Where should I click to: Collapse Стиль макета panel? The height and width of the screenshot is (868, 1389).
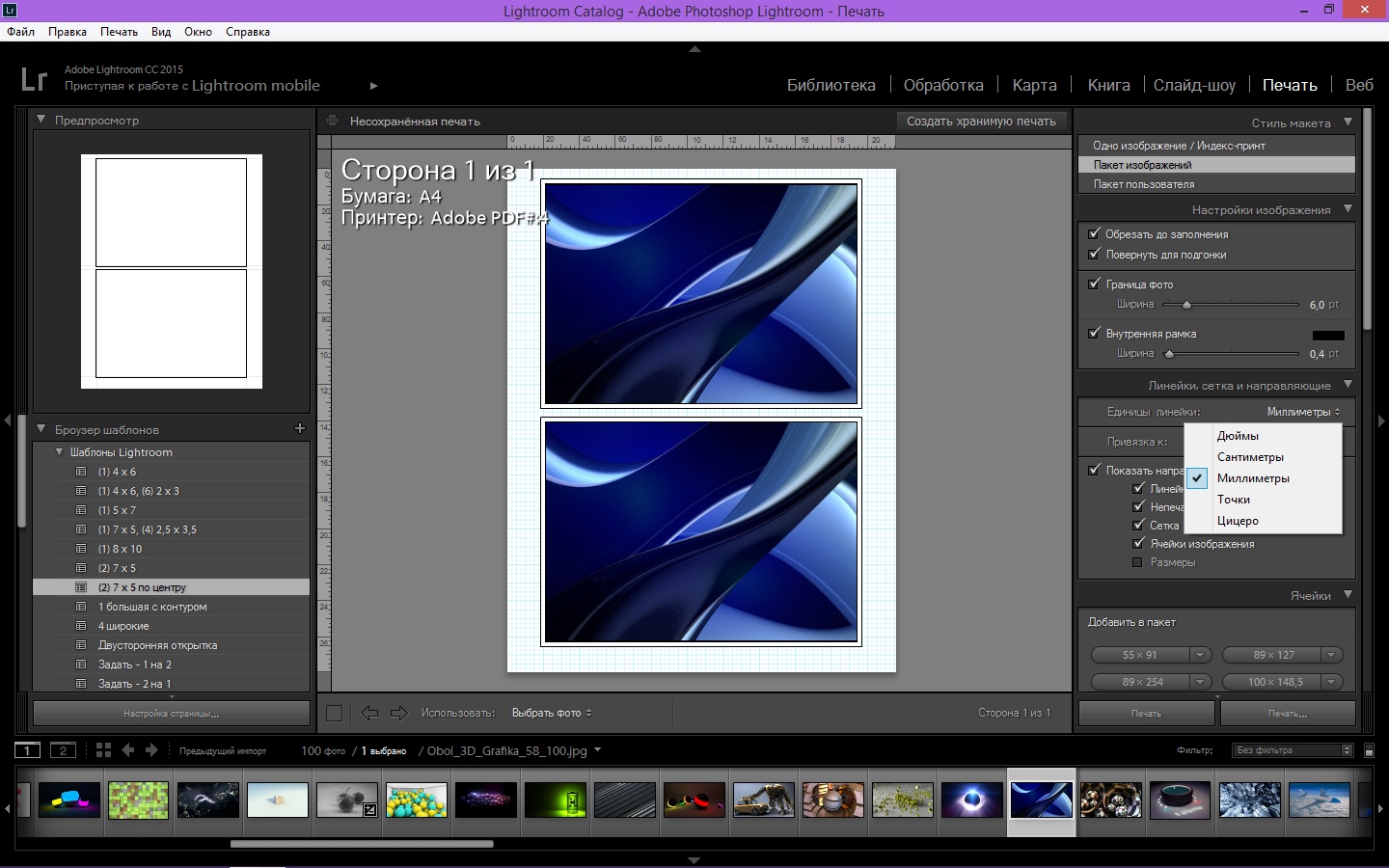point(1348,122)
